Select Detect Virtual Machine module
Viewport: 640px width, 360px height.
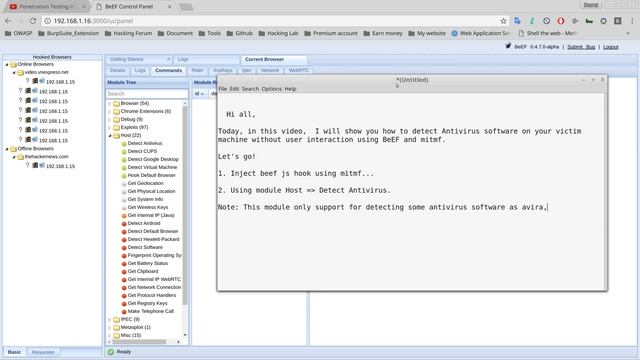pyautogui.click(x=152, y=167)
